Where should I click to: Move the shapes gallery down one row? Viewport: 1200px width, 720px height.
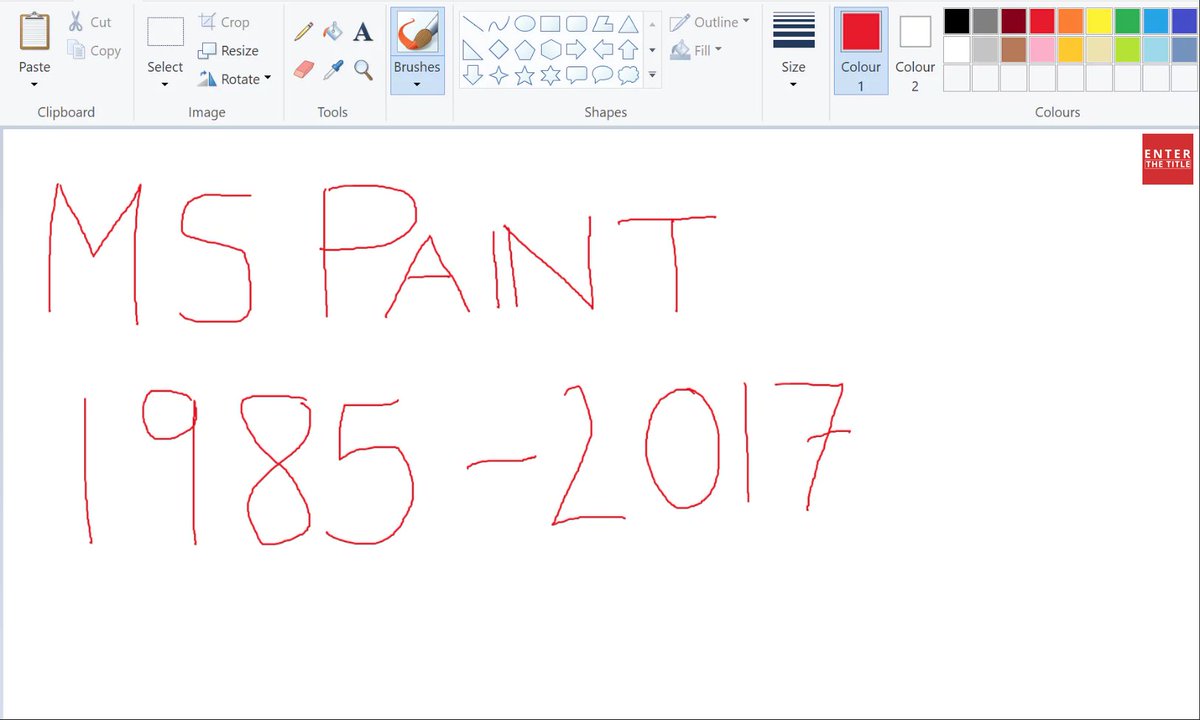tap(652, 50)
